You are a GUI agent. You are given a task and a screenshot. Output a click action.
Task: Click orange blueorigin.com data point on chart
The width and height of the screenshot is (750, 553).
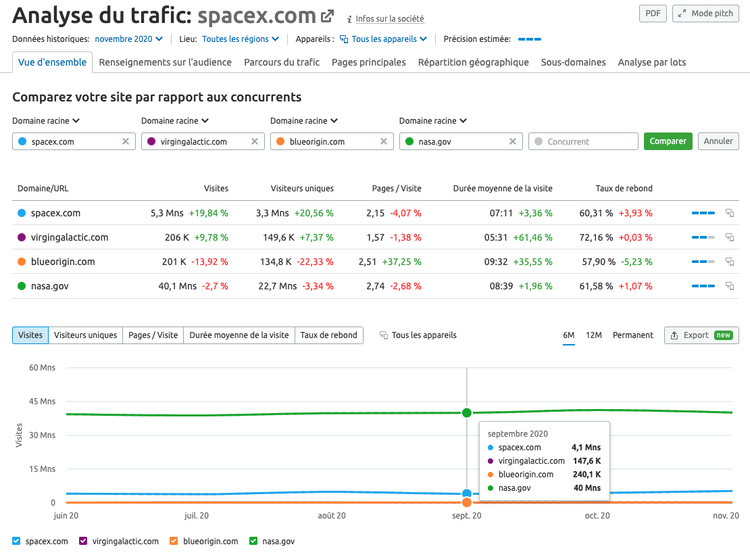[x=467, y=502]
